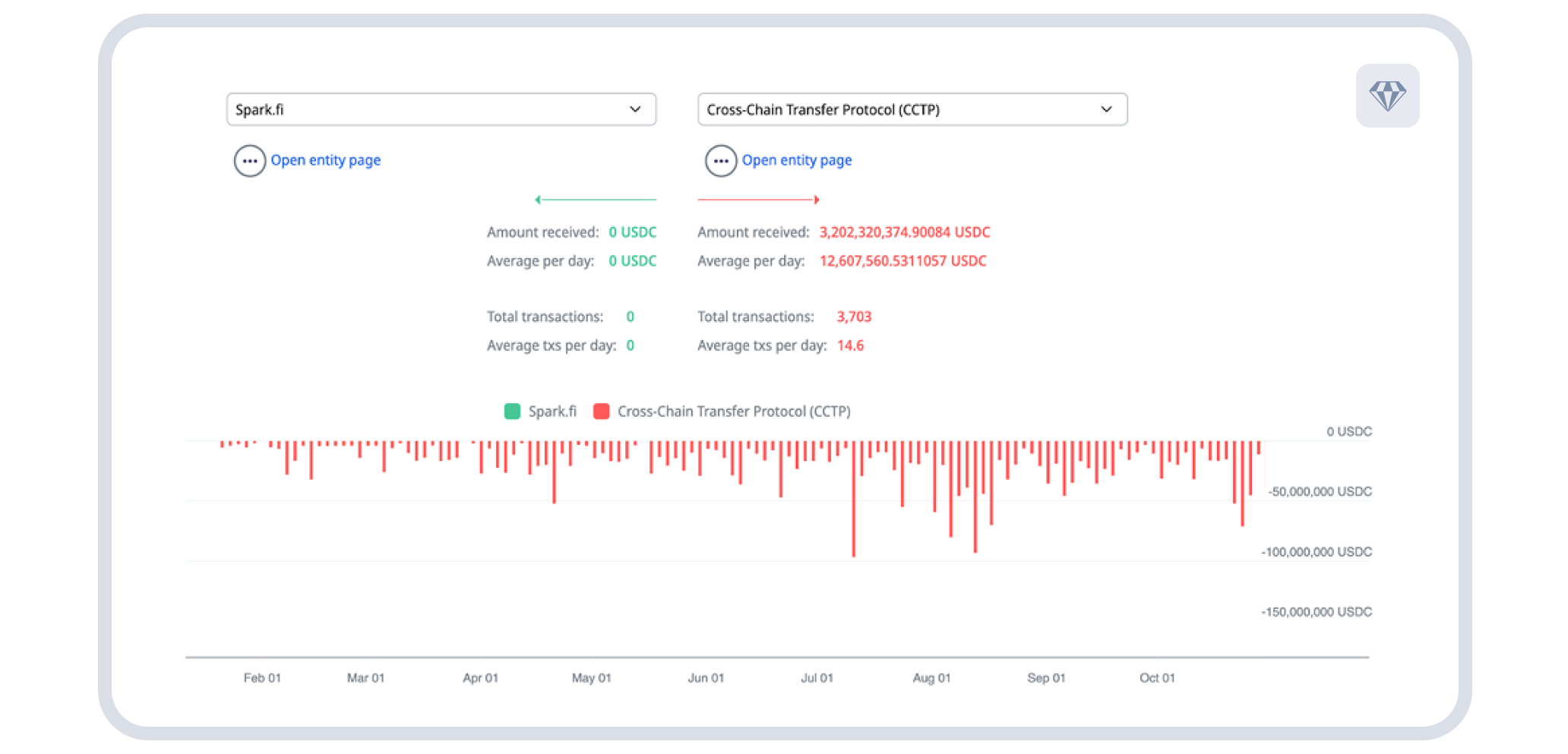Click the ellipsis icon under Spark.fi selector
The width and height of the screenshot is (1568, 754).
pyautogui.click(x=250, y=161)
